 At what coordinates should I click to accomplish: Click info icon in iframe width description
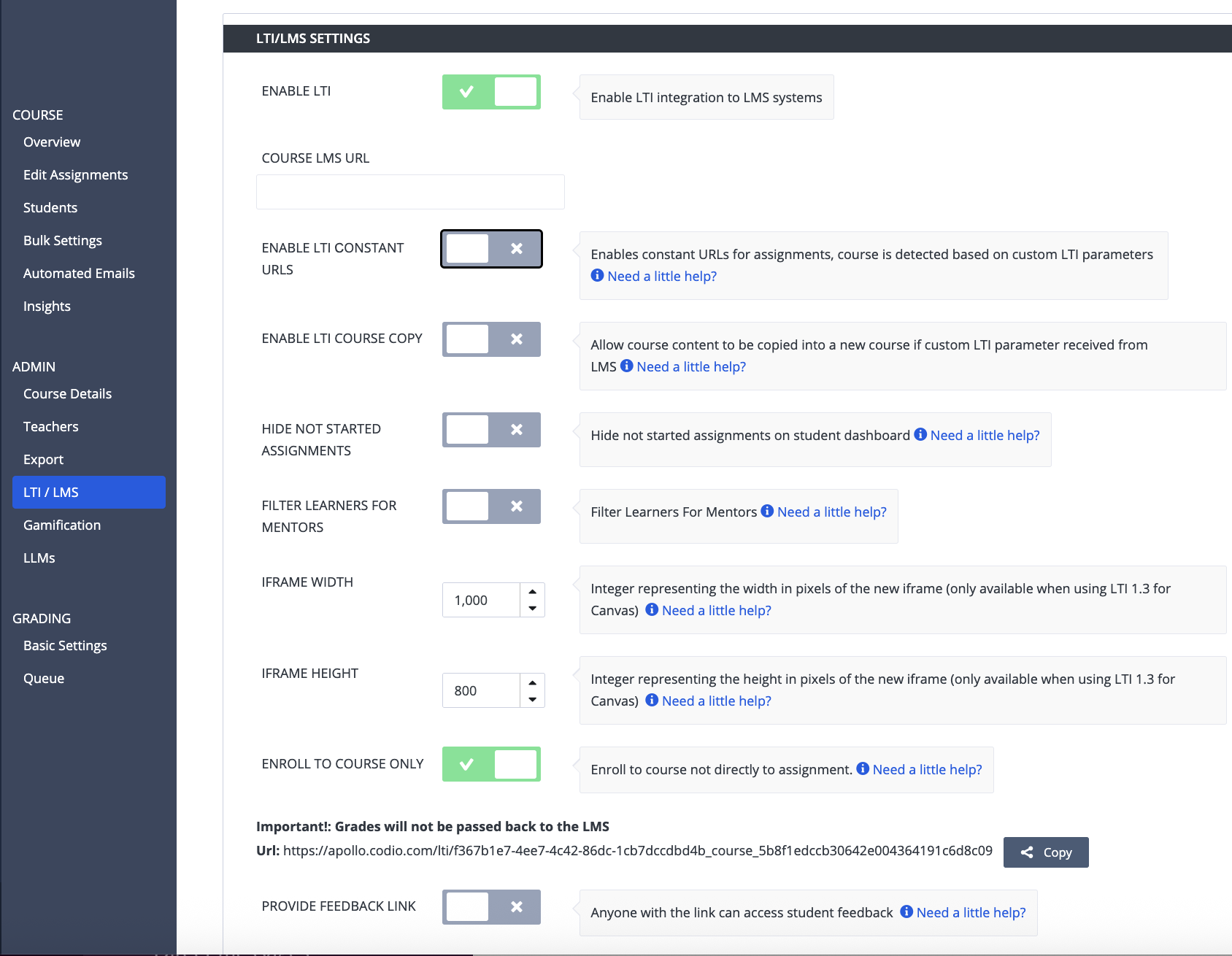pos(652,609)
